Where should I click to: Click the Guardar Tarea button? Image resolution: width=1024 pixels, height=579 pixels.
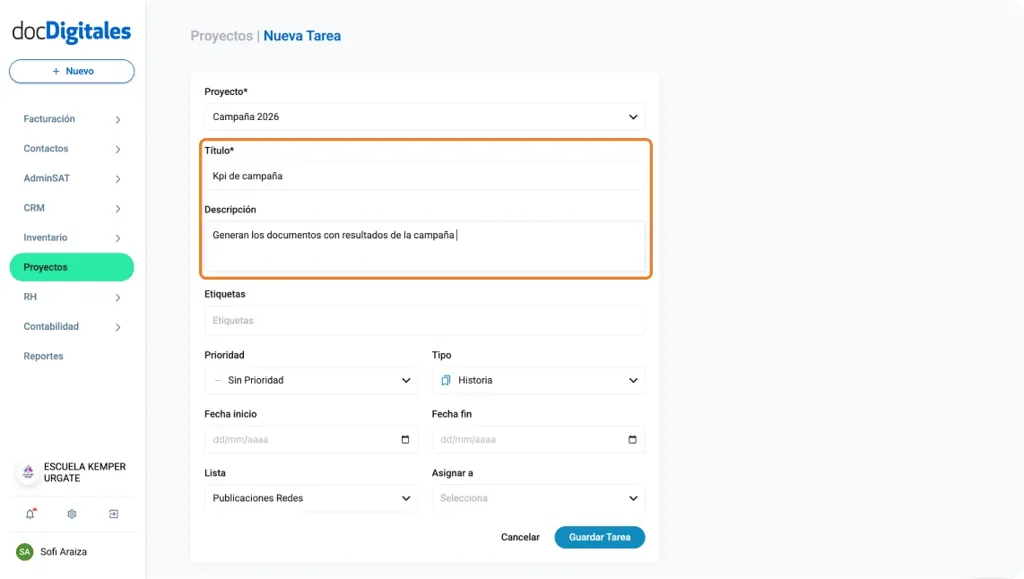599,537
